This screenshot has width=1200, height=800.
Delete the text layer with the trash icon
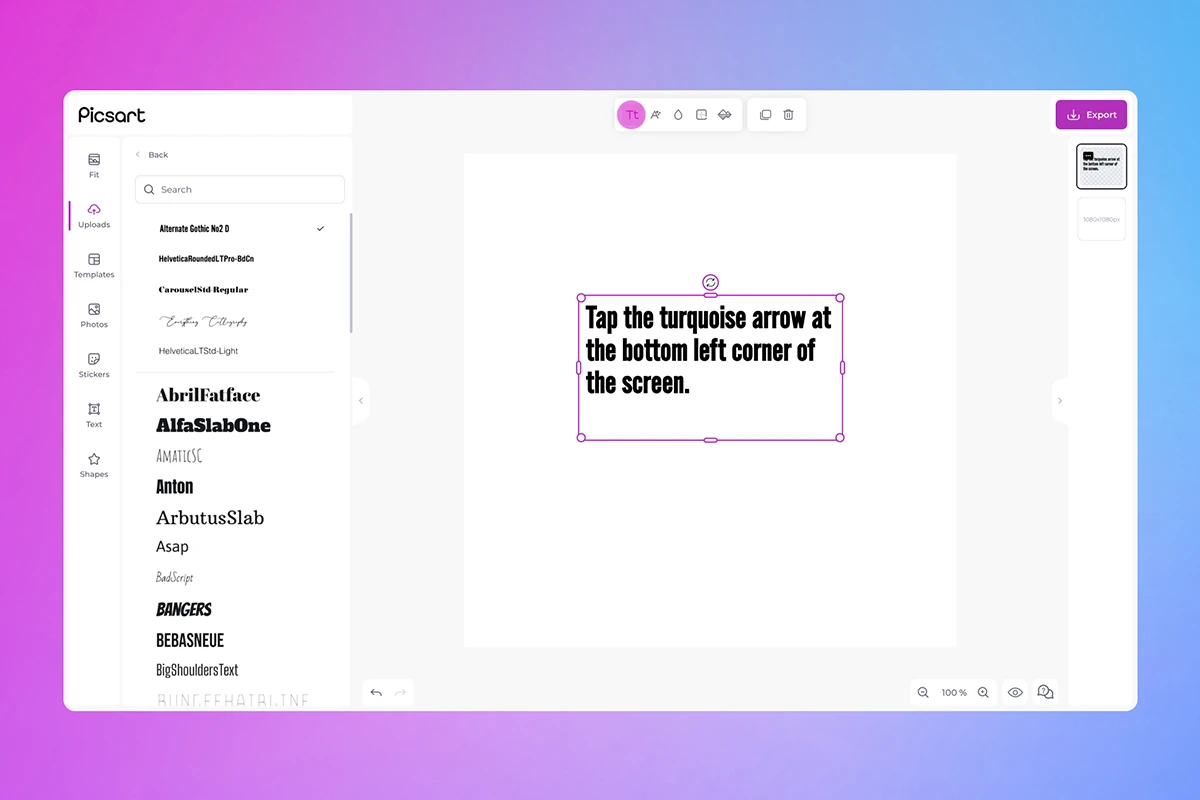[789, 114]
